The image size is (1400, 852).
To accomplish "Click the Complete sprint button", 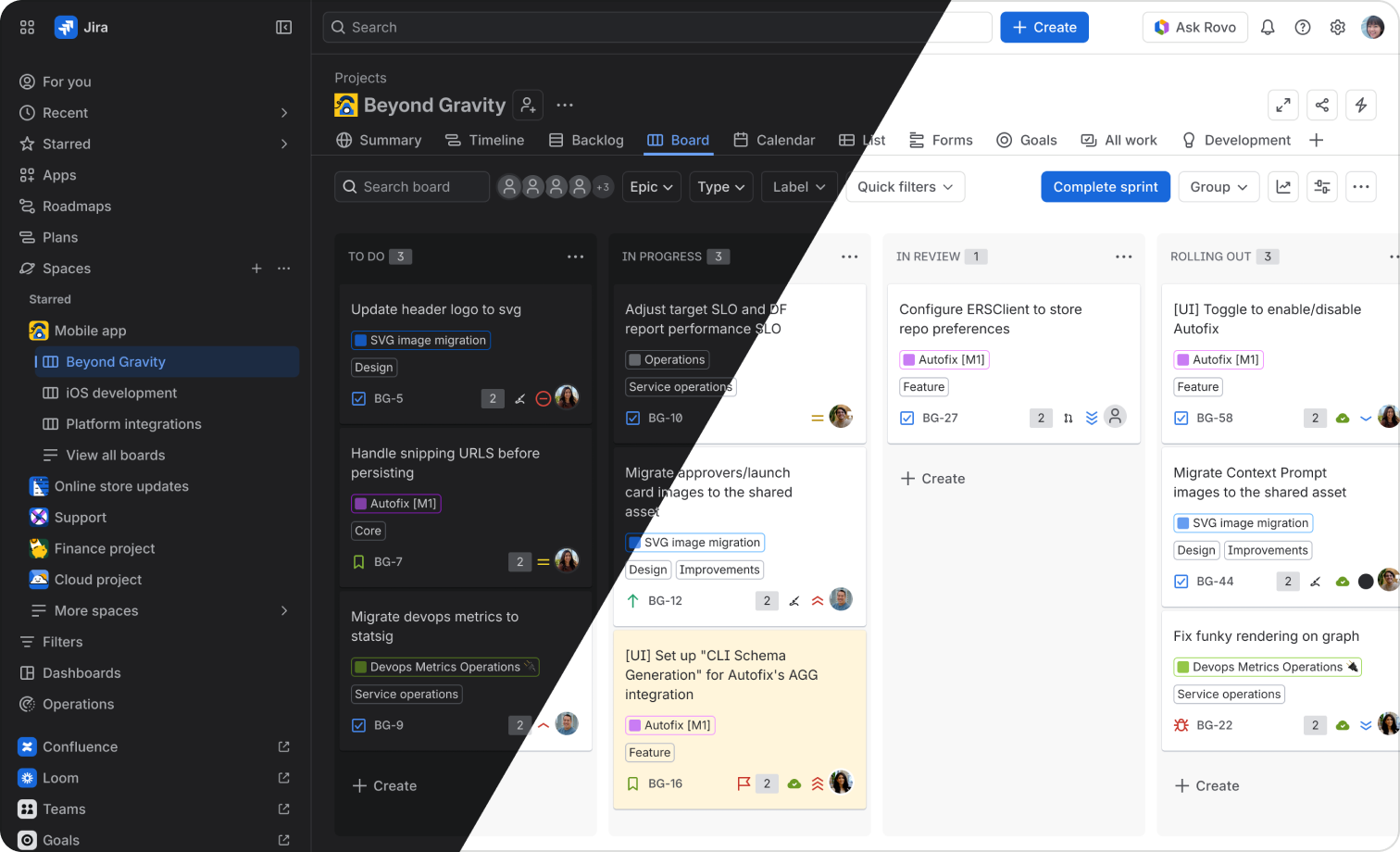I will [1106, 187].
